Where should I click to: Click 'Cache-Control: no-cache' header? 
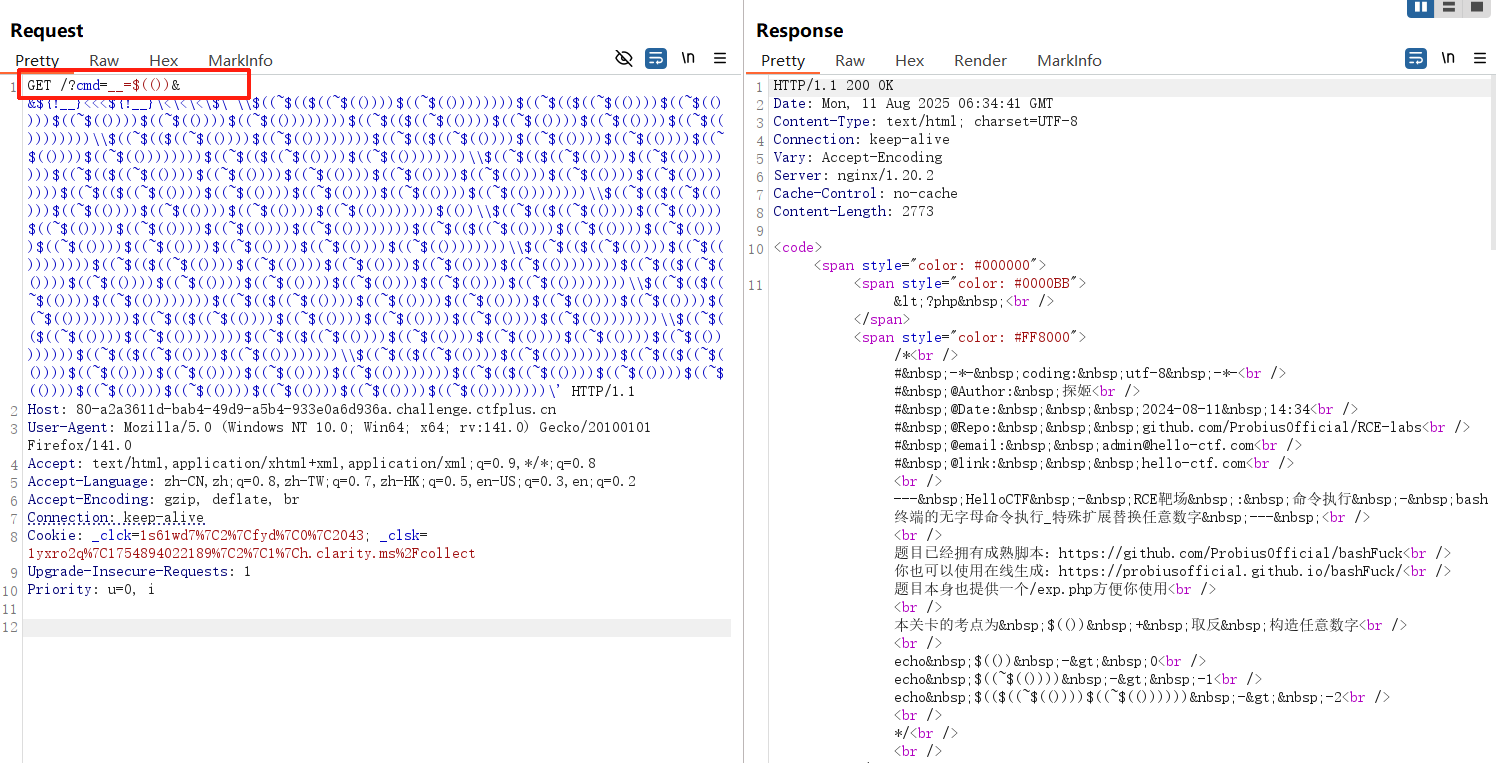coord(865,194)
